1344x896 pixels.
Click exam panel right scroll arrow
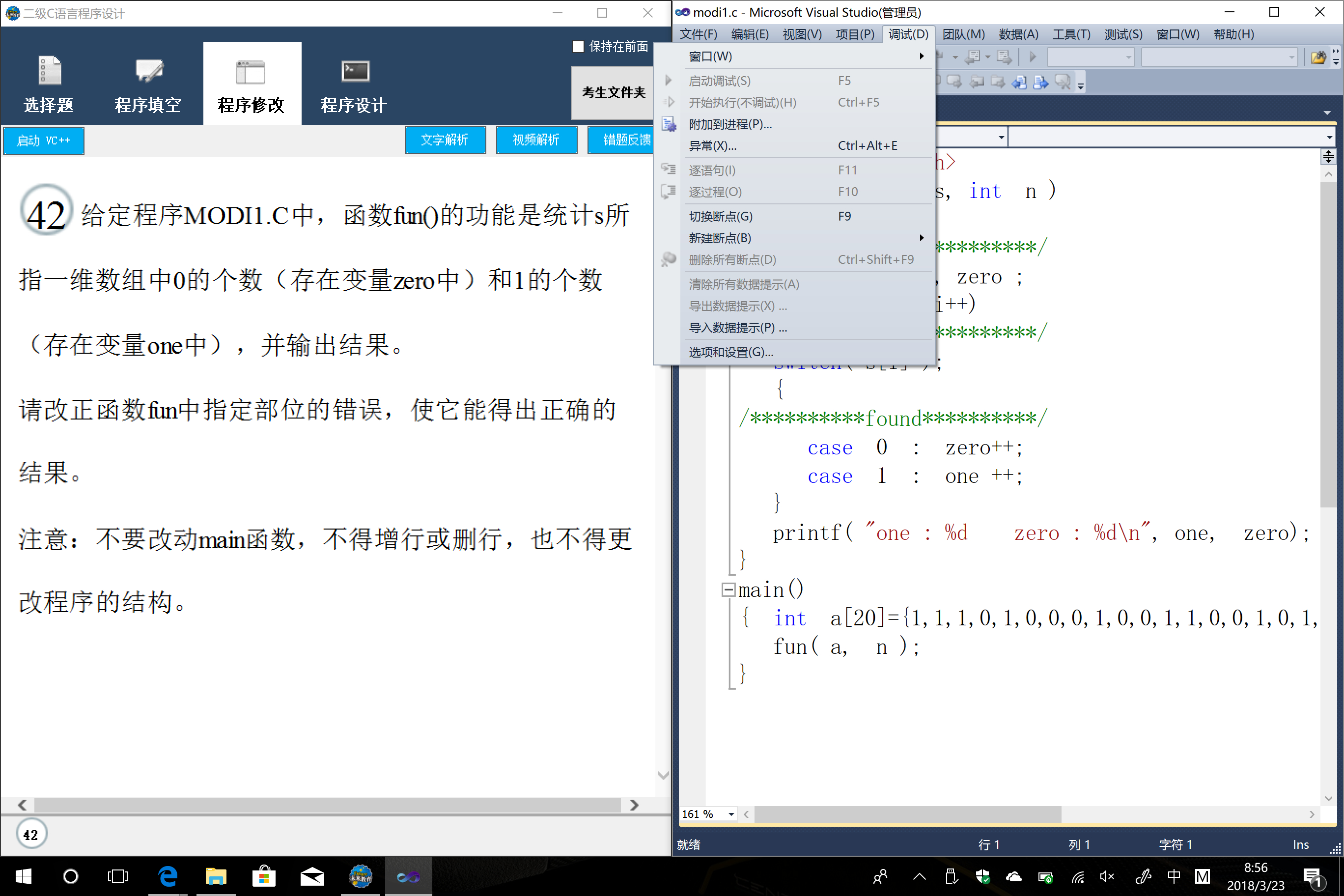634,805
